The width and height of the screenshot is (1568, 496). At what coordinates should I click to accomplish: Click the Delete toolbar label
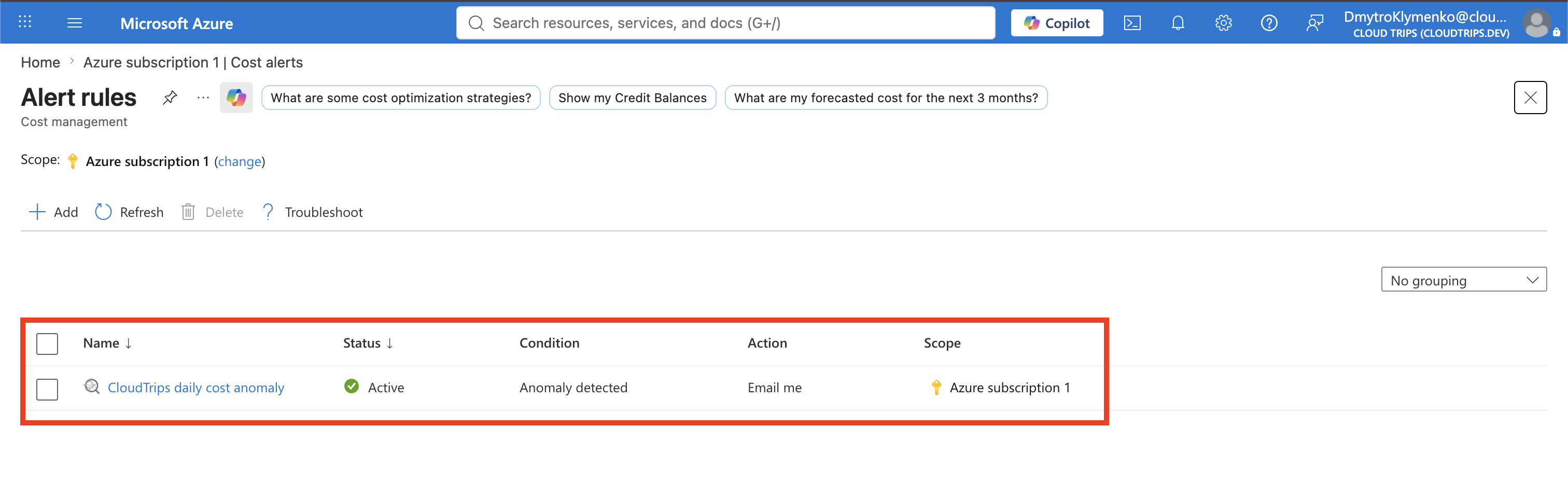[224, 212]
